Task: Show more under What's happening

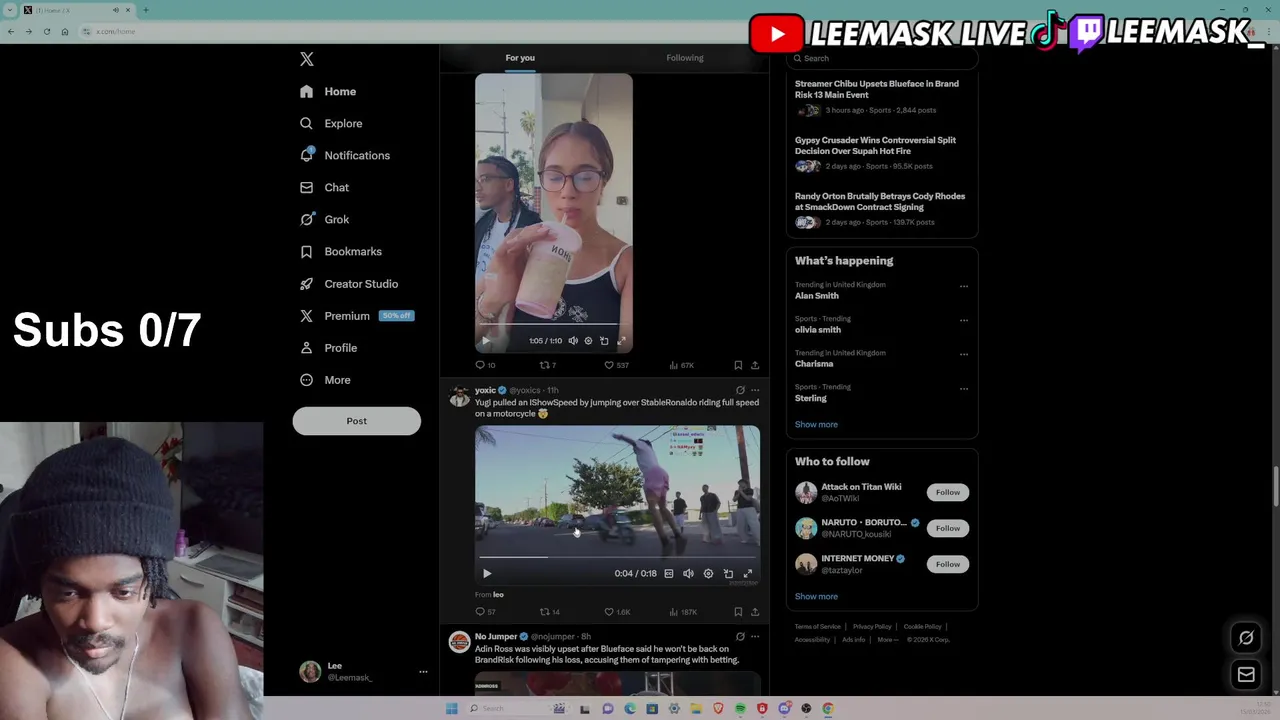Action: click(816, 424)
